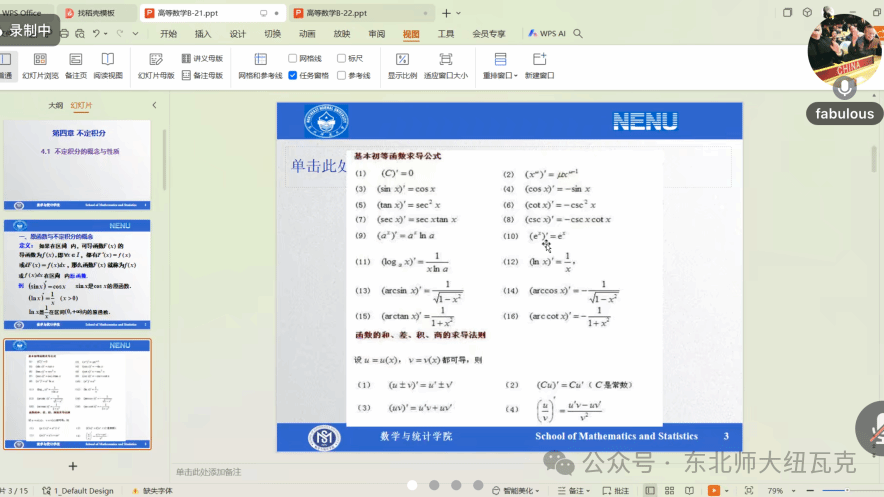Uncheck the Task Pane (任务窗格) checkbox

pyautogui.click(x=293, y=75)
